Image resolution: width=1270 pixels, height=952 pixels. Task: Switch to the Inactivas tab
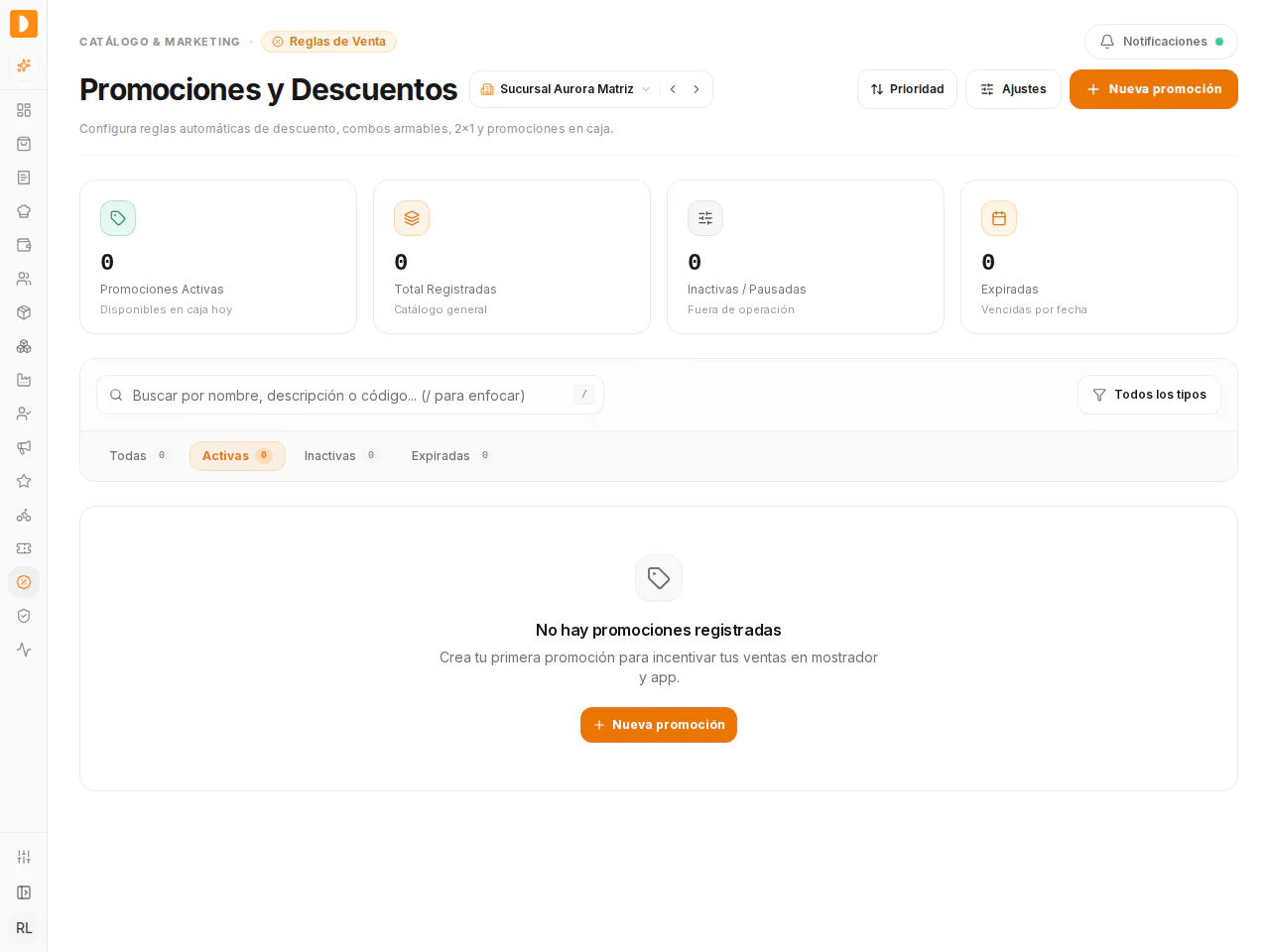pyautogui.click(x=340, y=456)
